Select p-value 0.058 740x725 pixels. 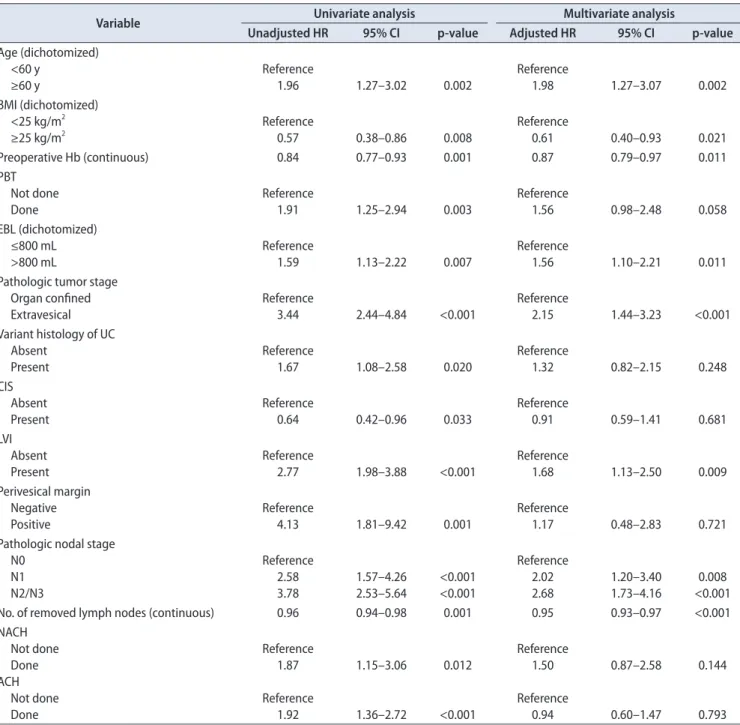click(712, 210)
